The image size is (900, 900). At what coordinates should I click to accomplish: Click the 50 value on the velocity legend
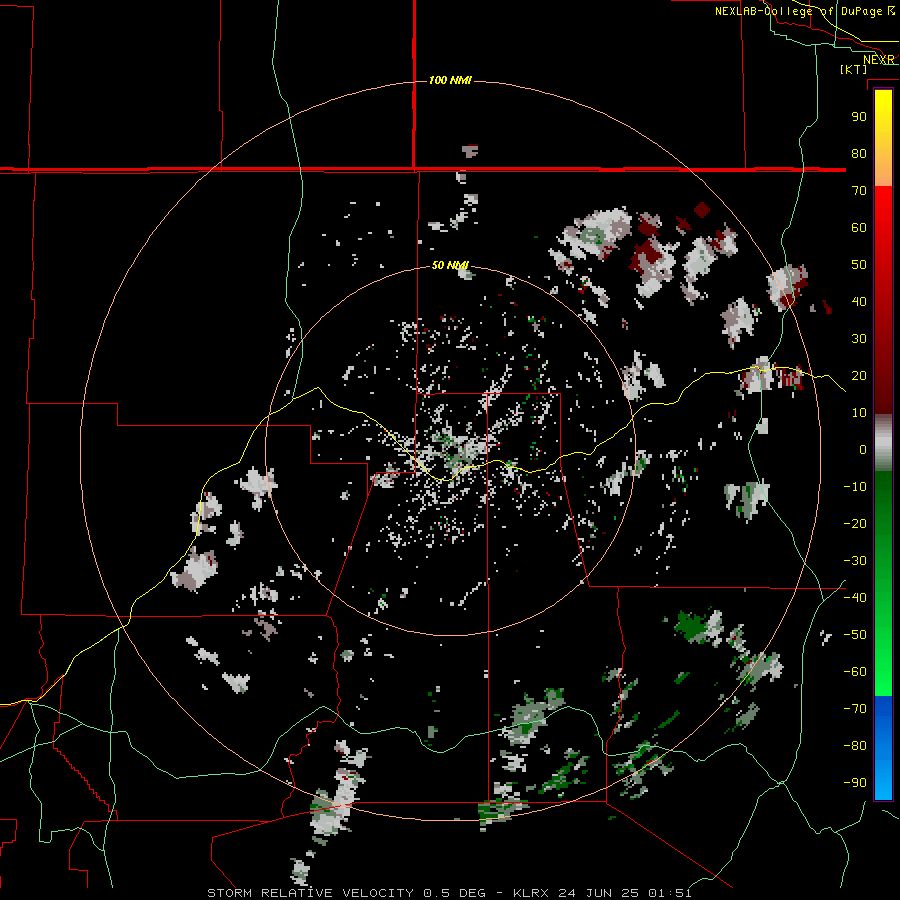click(x=859, y=265)
